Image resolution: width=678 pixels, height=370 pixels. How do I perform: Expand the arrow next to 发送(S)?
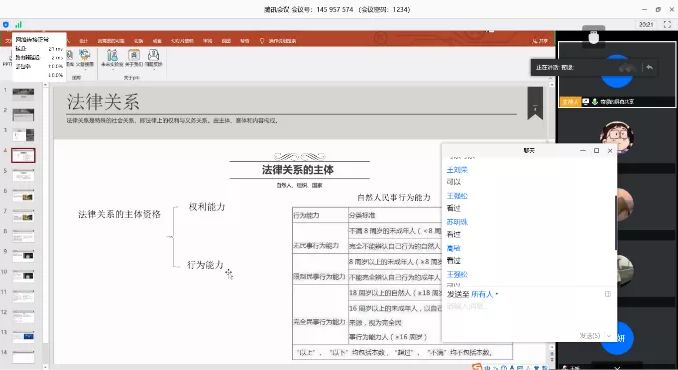point(609,336)
